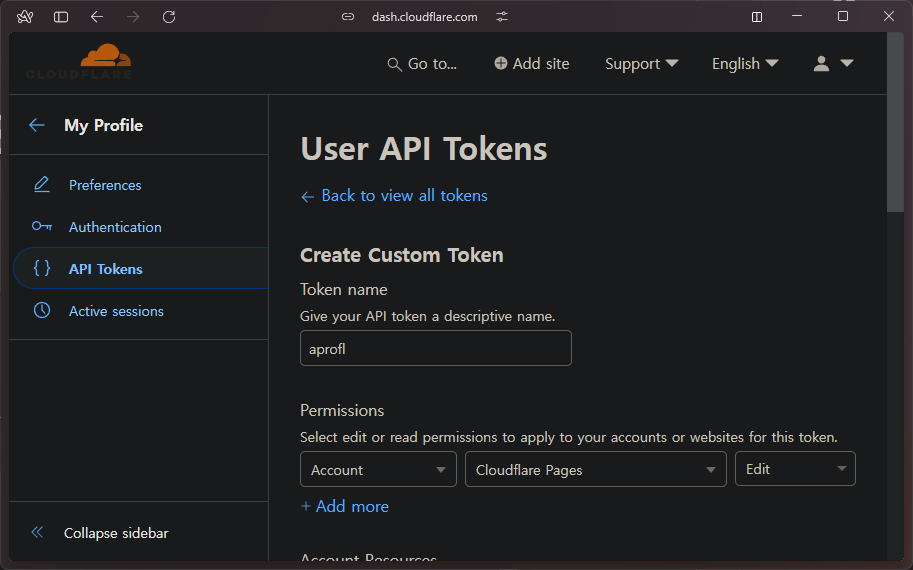The height and width of the screenshot is (570, 913).
Task: Maximize the browser window
Action: [843, 16]
